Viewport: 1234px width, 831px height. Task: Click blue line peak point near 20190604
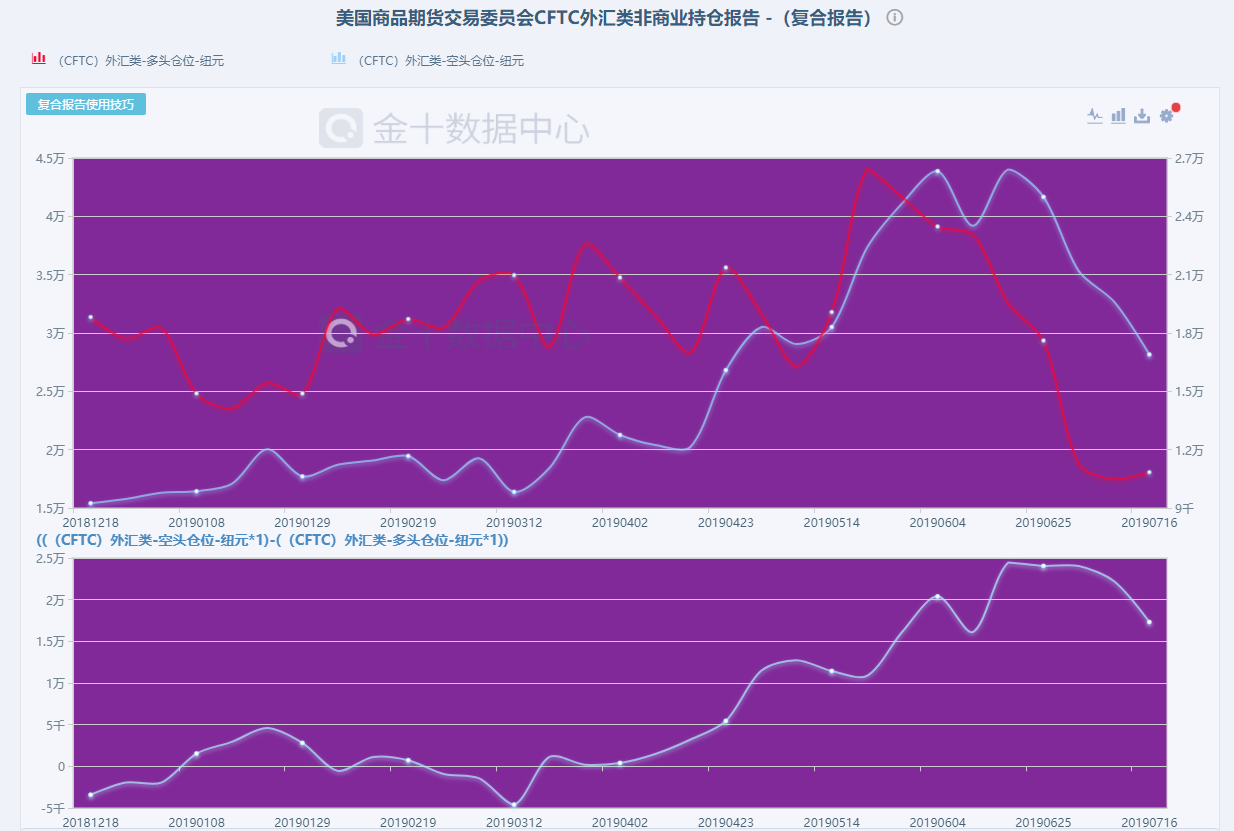point(937,171)
